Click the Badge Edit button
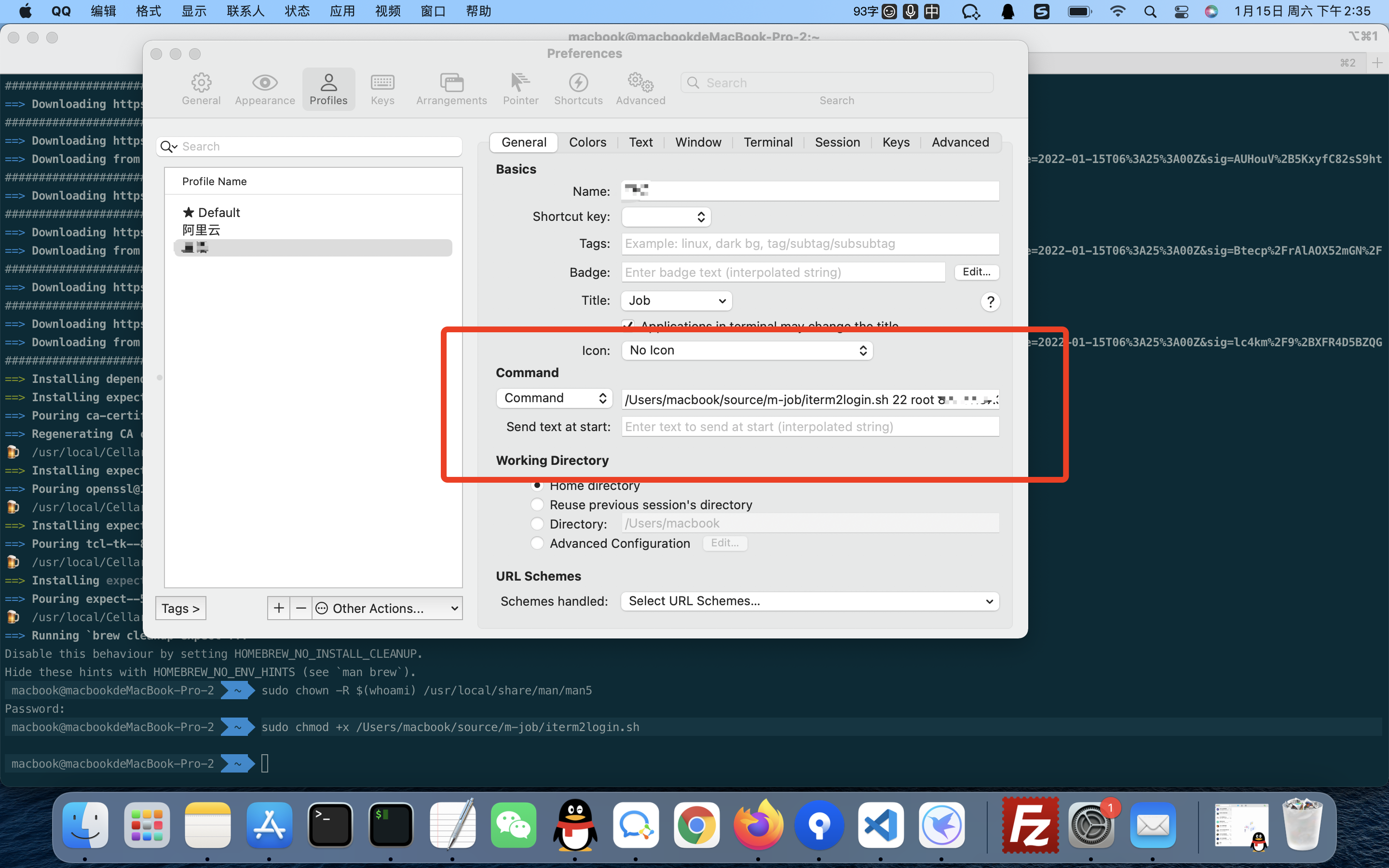1389x868 pixels. tap(976, 272)
